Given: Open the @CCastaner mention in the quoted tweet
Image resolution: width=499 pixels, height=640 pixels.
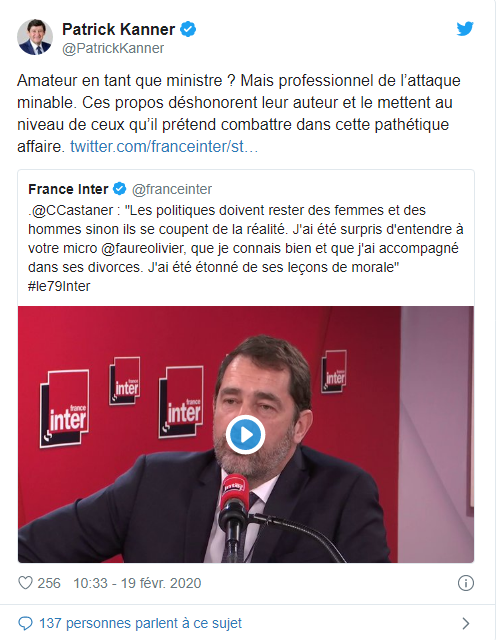Looking at the screenshot, I should click(x=72, y=210).
